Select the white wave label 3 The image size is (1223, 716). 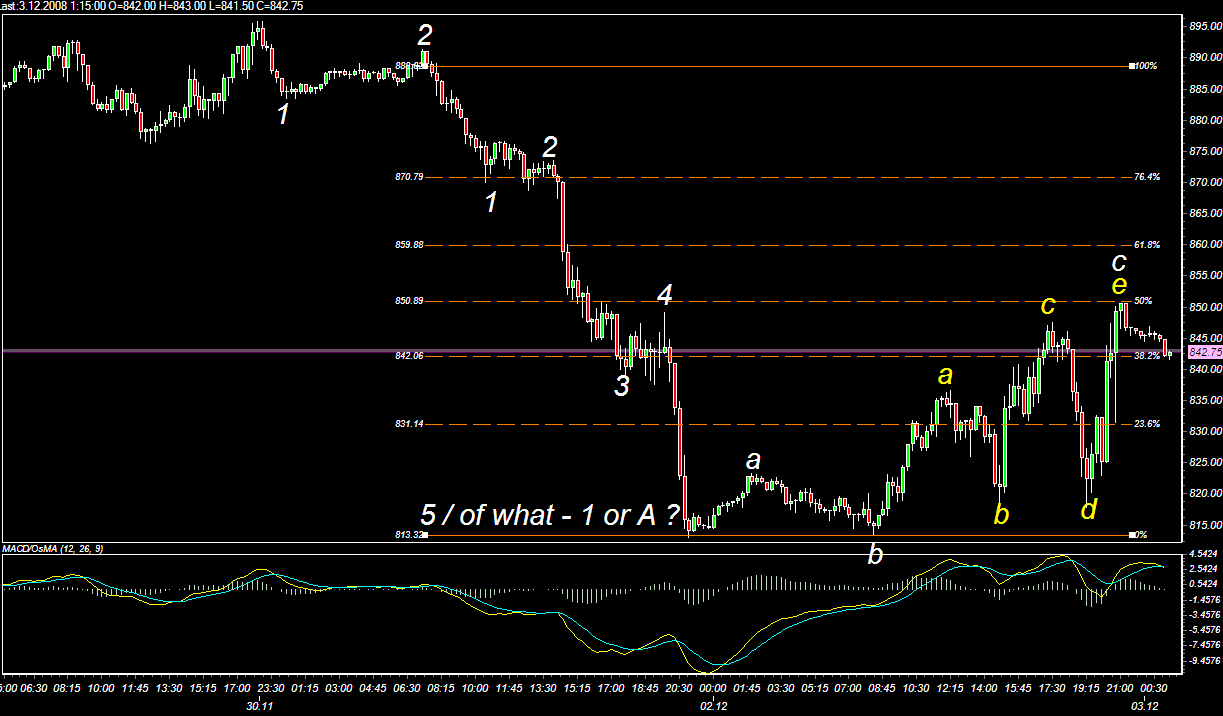click(x=621, y=386)
